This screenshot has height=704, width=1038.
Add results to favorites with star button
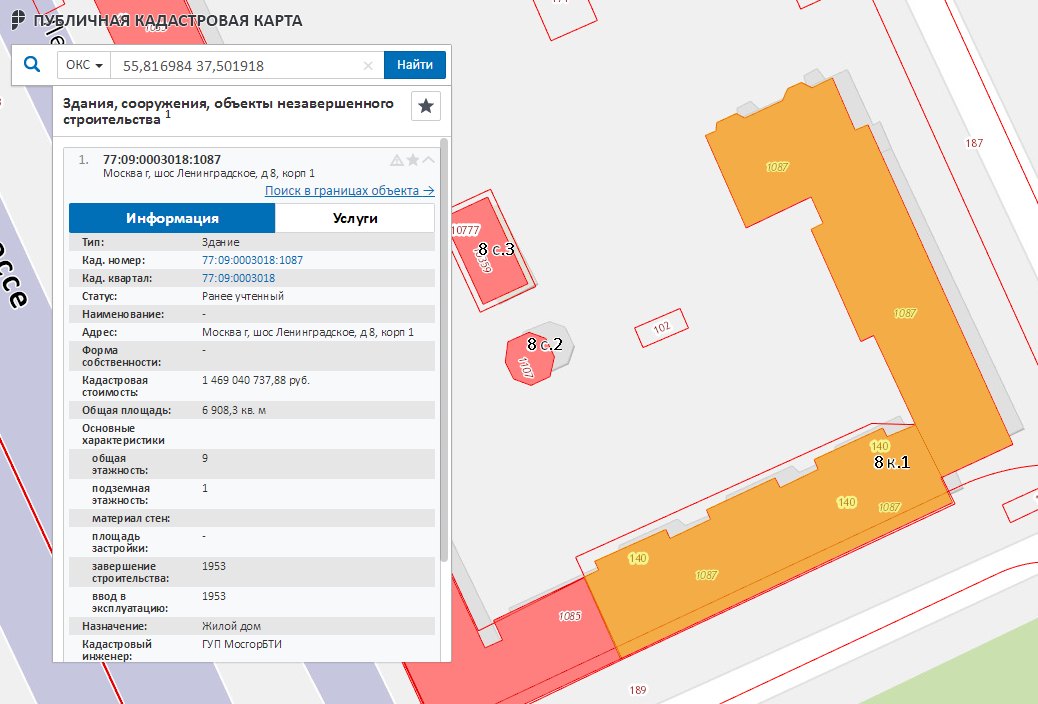pyautogui.click(x=426, y=106)
